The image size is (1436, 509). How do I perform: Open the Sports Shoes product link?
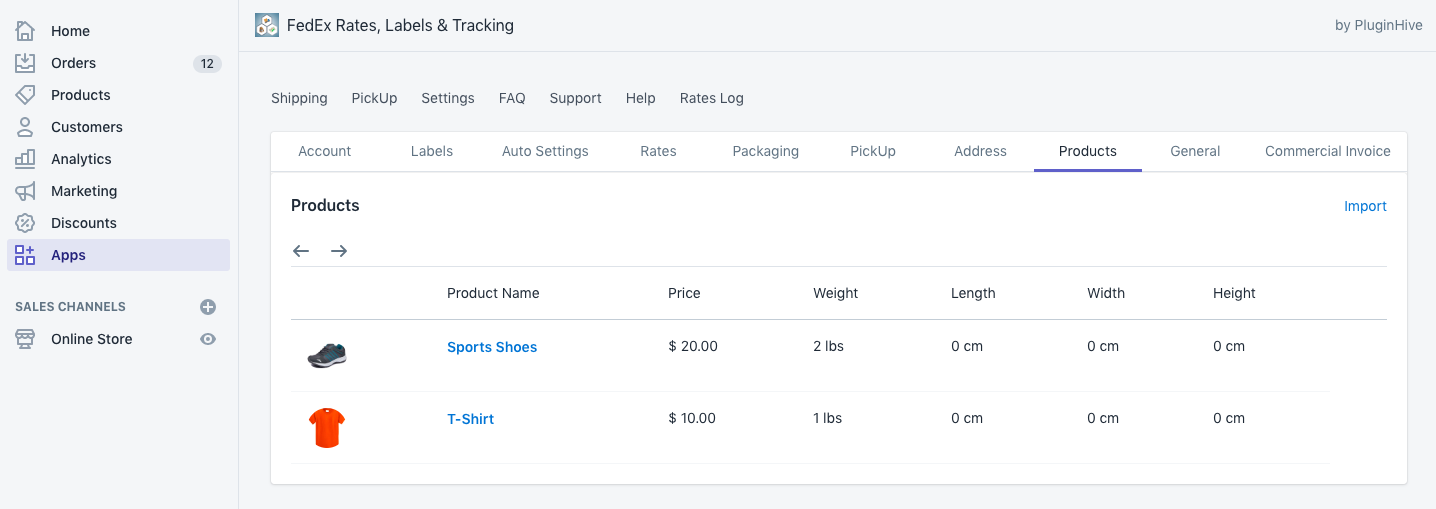pos(492,347)
